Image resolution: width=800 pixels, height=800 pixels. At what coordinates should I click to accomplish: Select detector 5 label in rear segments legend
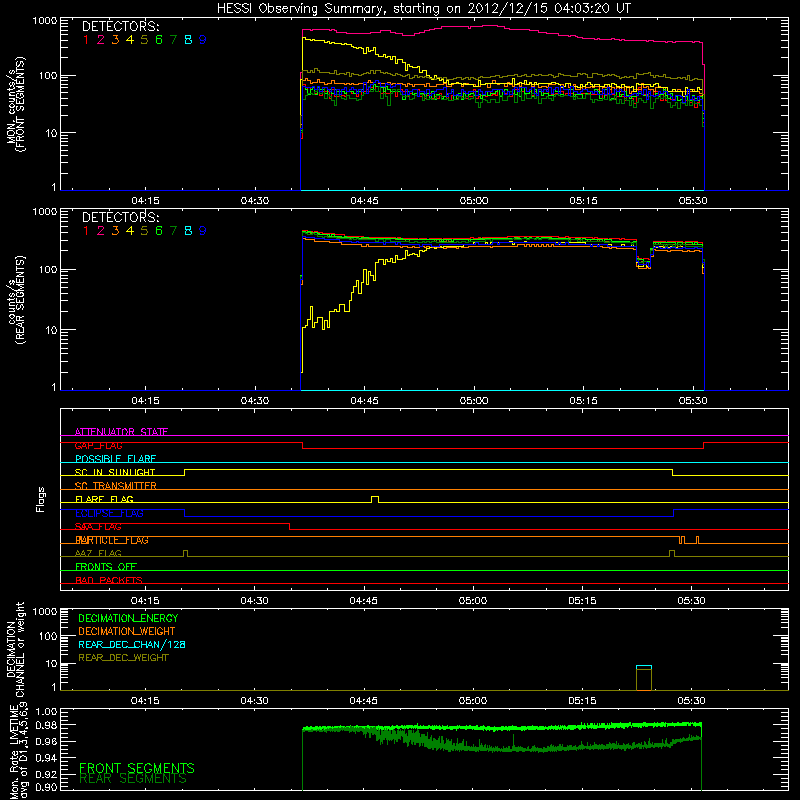[144, 231]
